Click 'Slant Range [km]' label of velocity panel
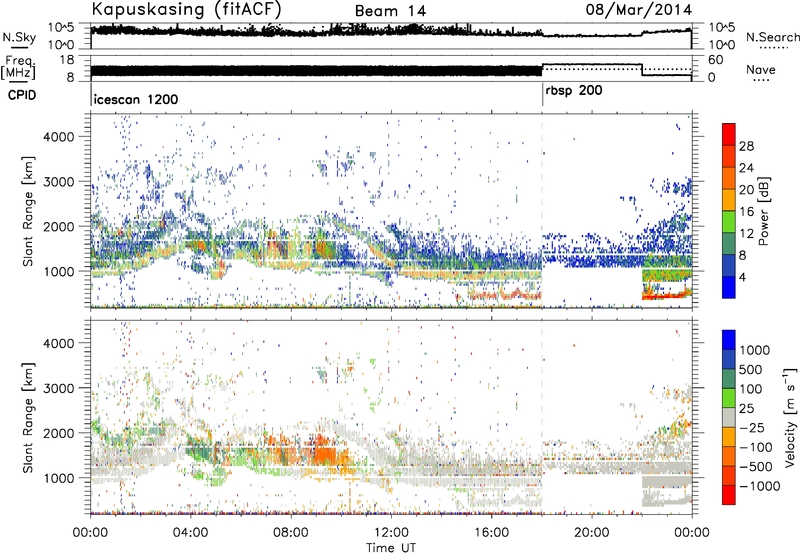This screenshot has width=800, height=554. click(28, 417)
